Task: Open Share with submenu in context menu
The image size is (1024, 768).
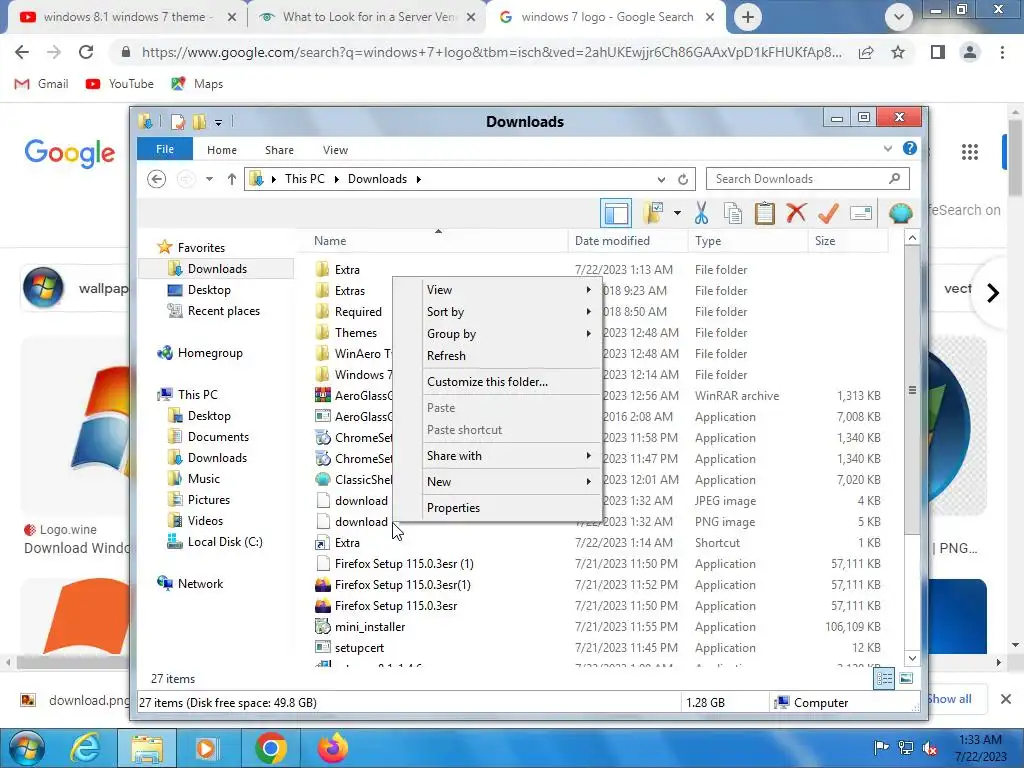Action: point(509,456)
